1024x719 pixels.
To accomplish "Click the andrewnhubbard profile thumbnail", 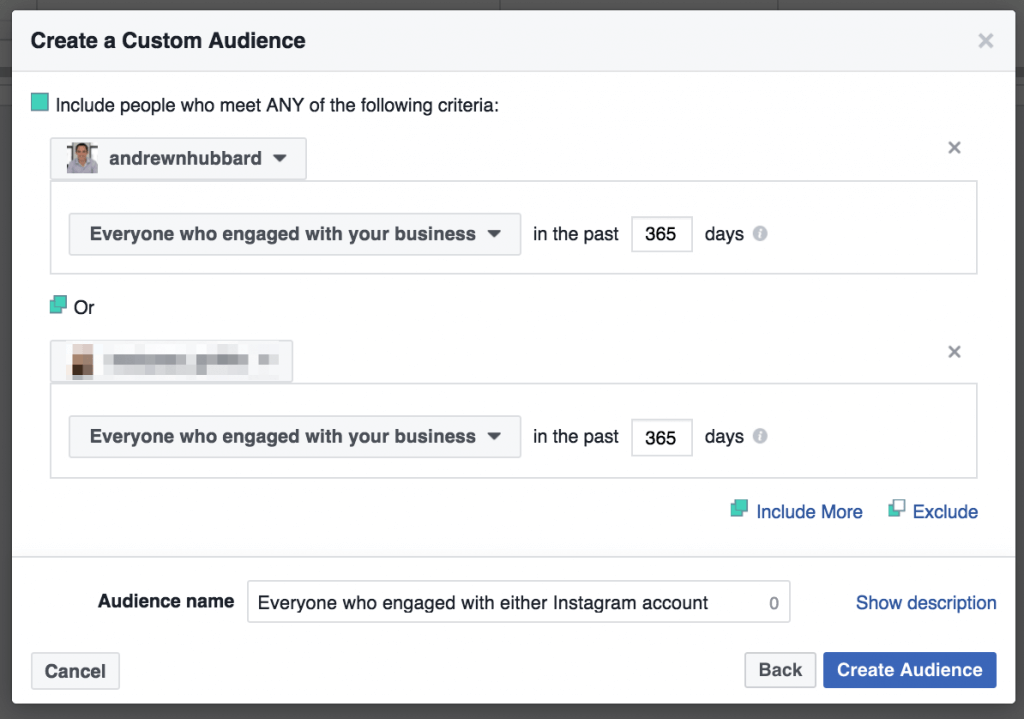I will point(82,159).
